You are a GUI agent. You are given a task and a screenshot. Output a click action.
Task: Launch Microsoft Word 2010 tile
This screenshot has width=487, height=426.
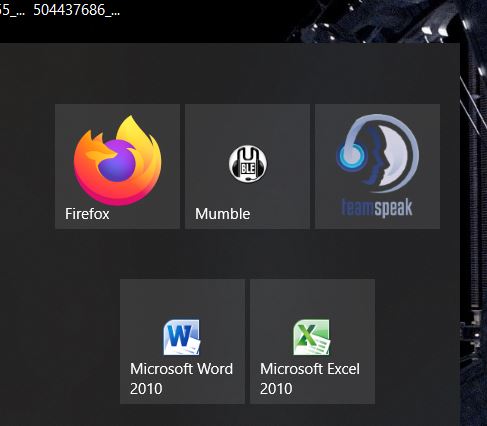(x=182, y=341)
